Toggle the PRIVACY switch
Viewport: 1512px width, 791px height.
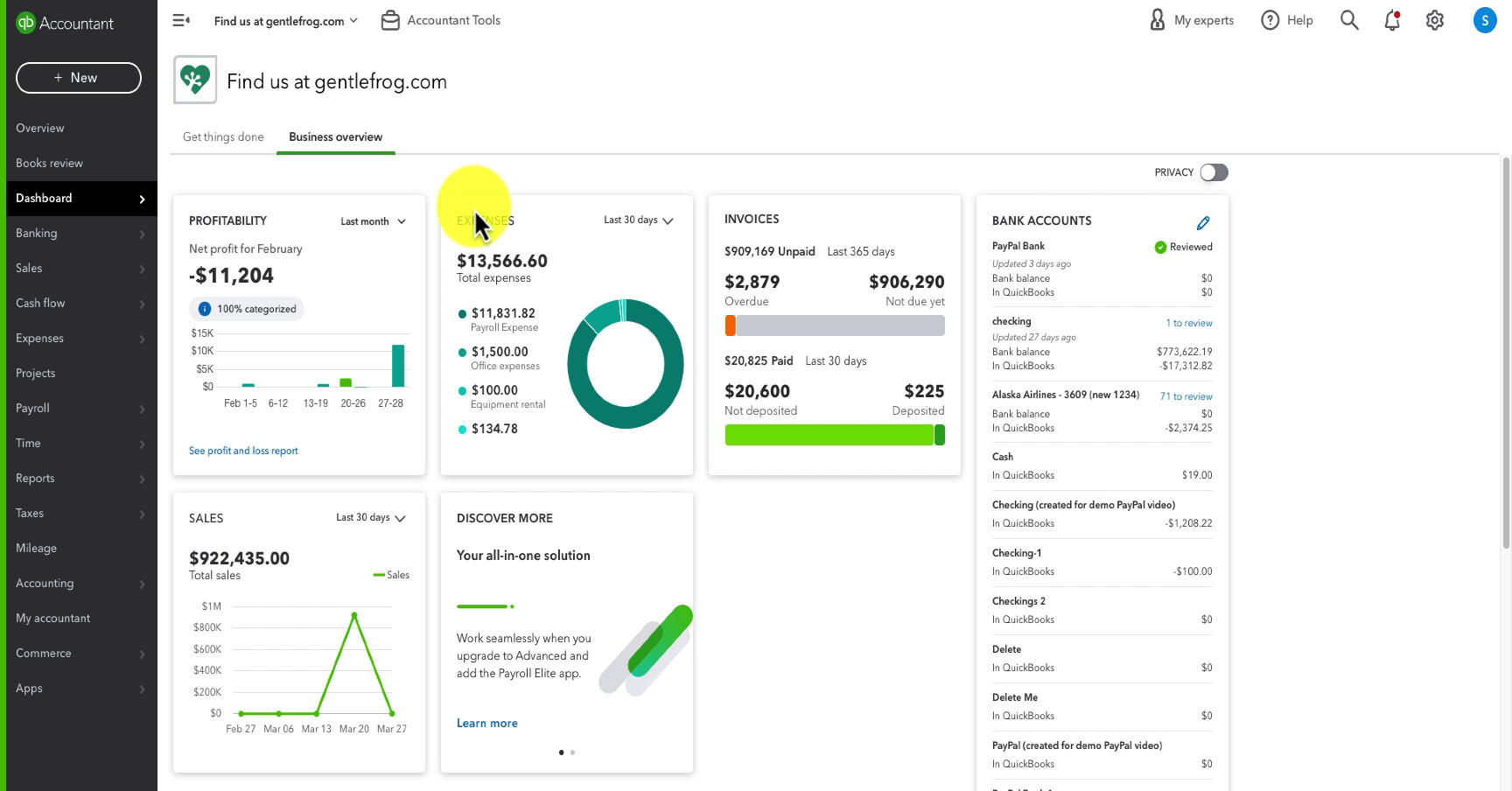[x=1214, y=172]
